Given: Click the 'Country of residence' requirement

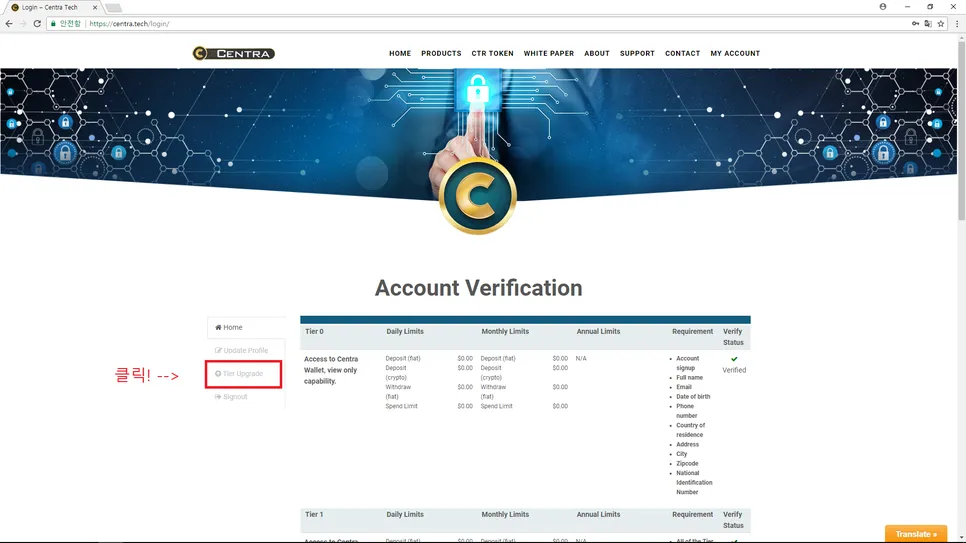Looking at the screenshot, I should (691, 430).
